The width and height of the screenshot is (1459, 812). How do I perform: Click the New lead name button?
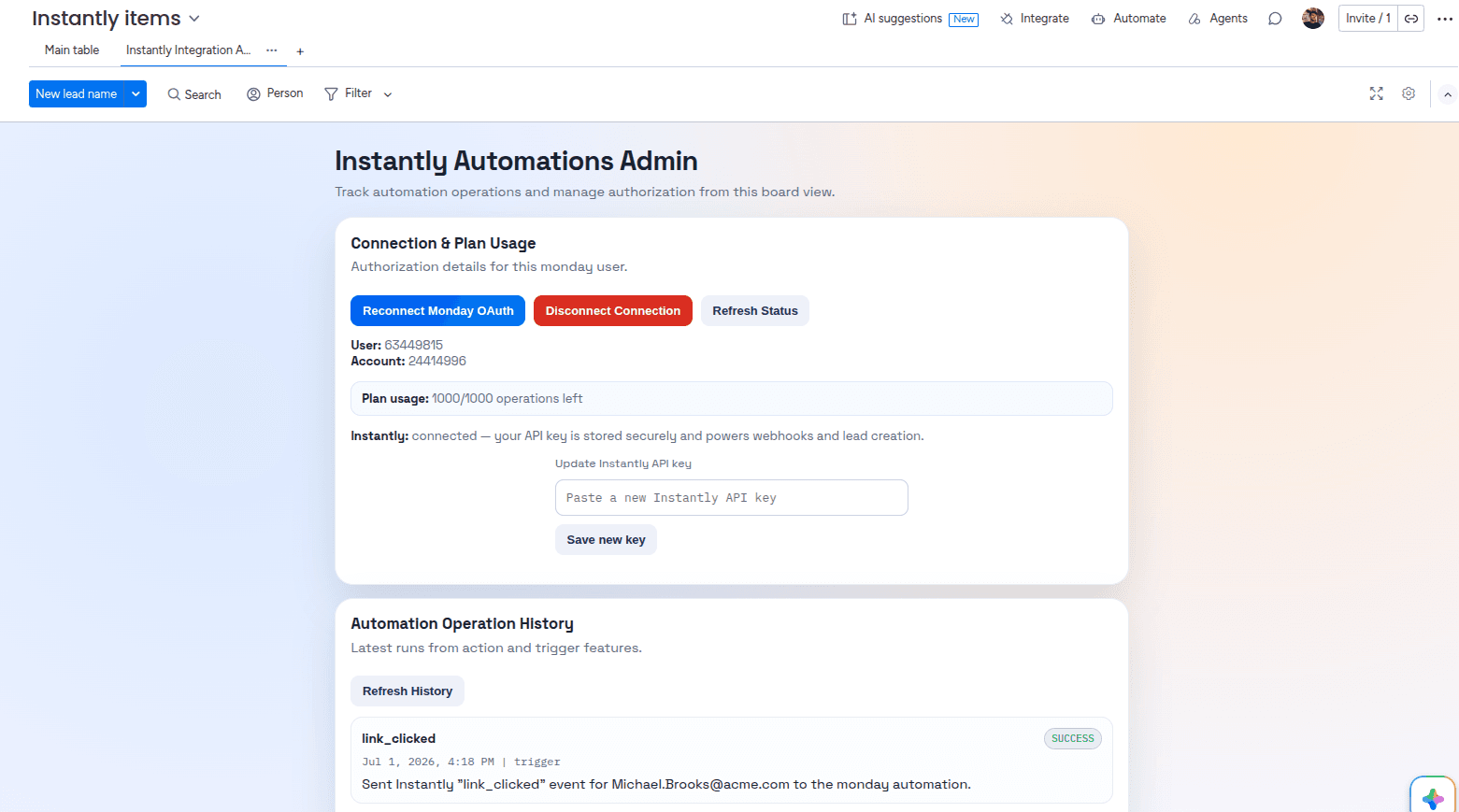77,93
